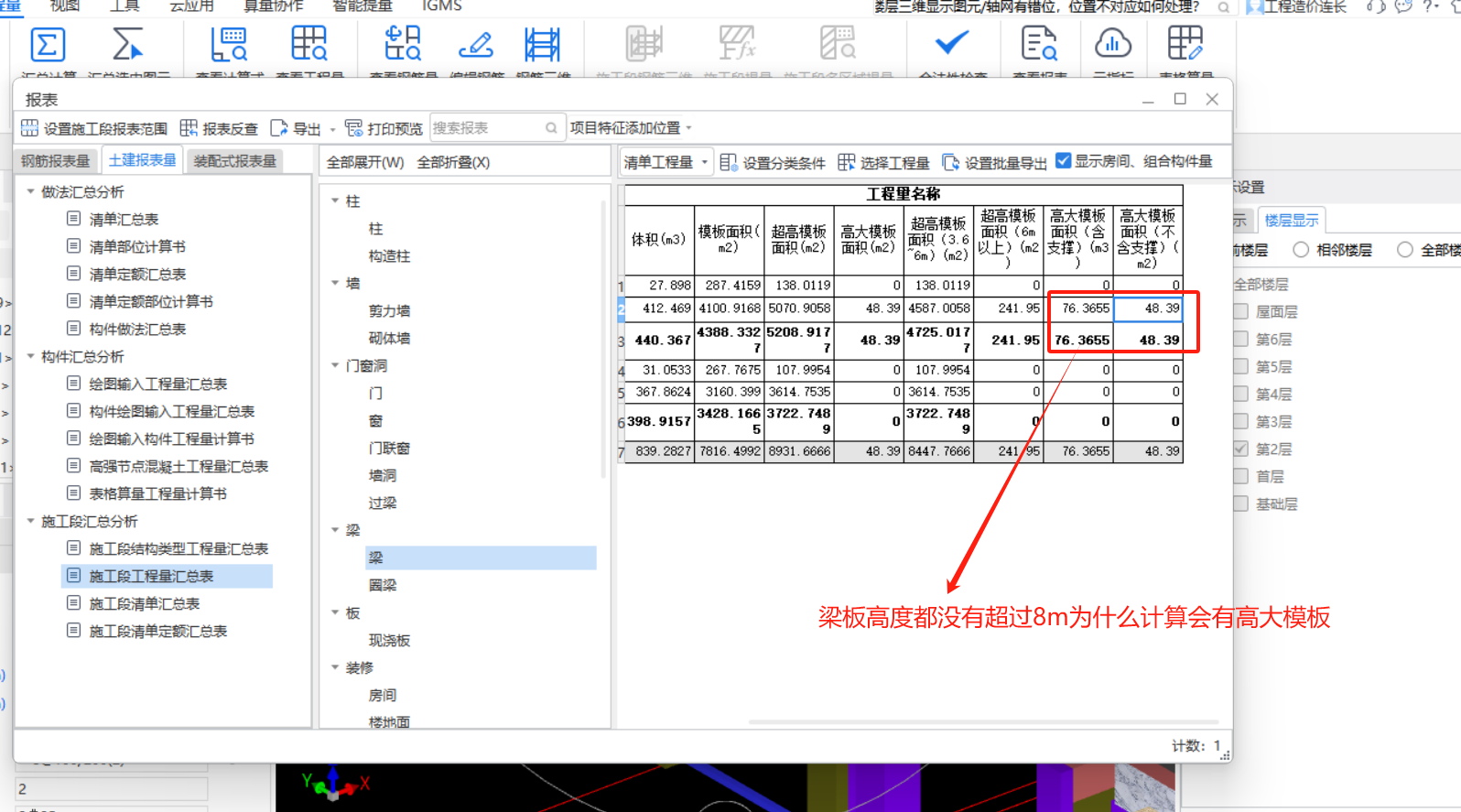
Task: Open the 查看钢筋量 ribbon tool
Action: pos(403,45)
